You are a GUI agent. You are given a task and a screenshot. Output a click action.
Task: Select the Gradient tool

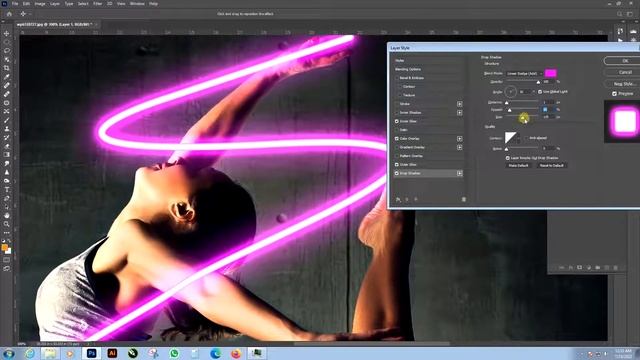7,155
